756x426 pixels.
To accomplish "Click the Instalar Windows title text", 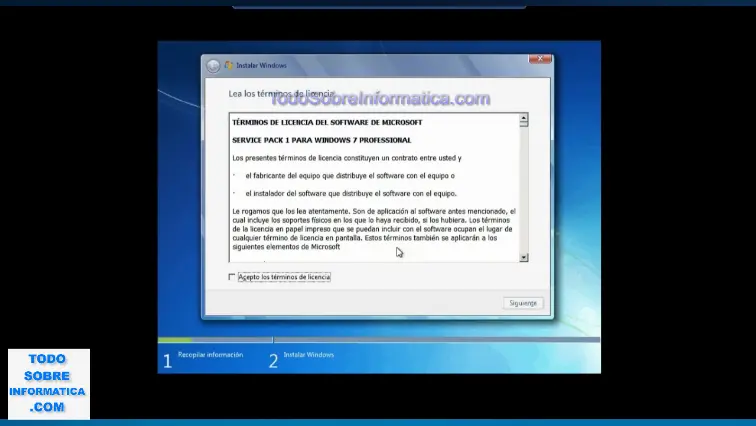I will point(261,66).
